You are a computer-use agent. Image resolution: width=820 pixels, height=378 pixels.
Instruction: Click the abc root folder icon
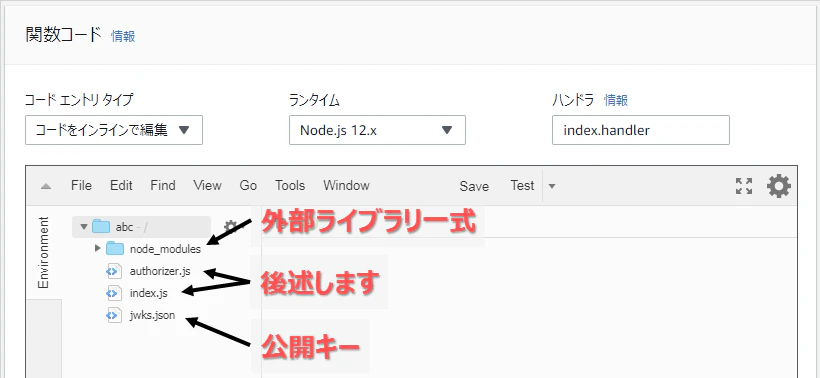(101, 227)
